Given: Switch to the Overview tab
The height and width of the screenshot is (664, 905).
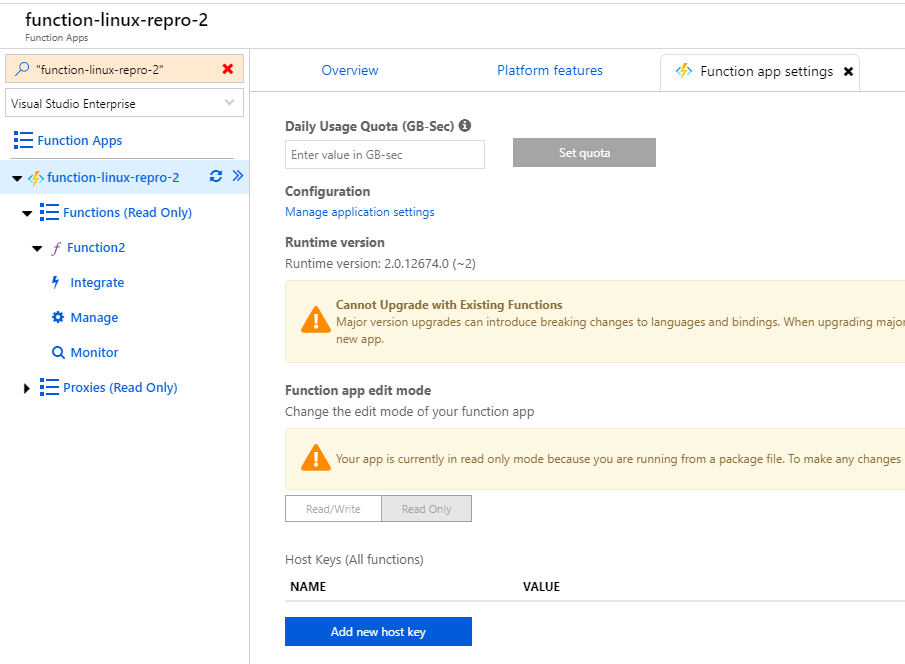Looking at the screenshot, I should (349, 70).
